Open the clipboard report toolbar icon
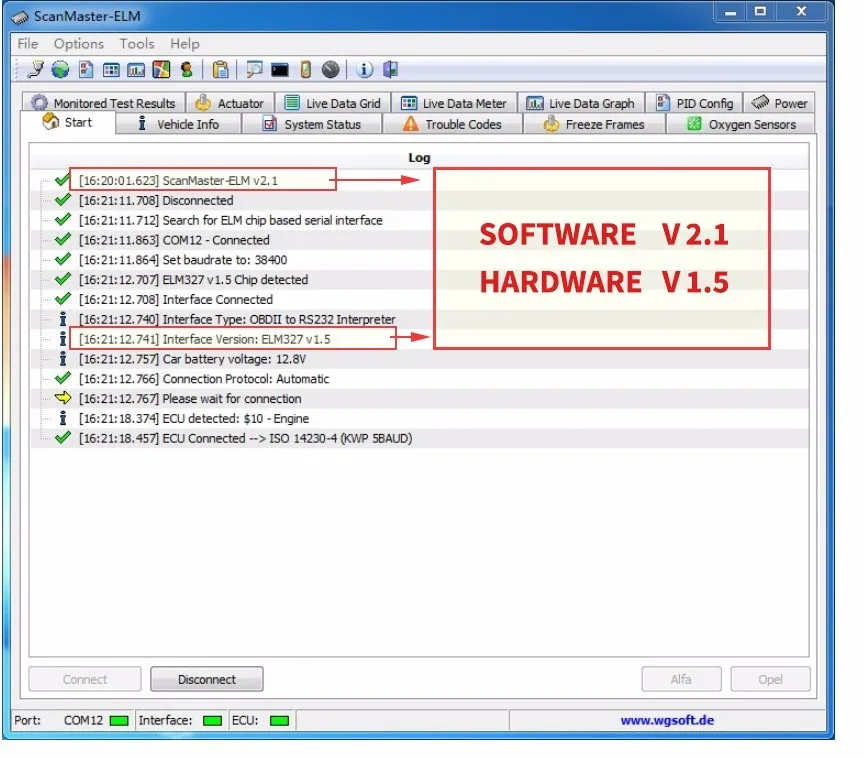 point(221,70)
